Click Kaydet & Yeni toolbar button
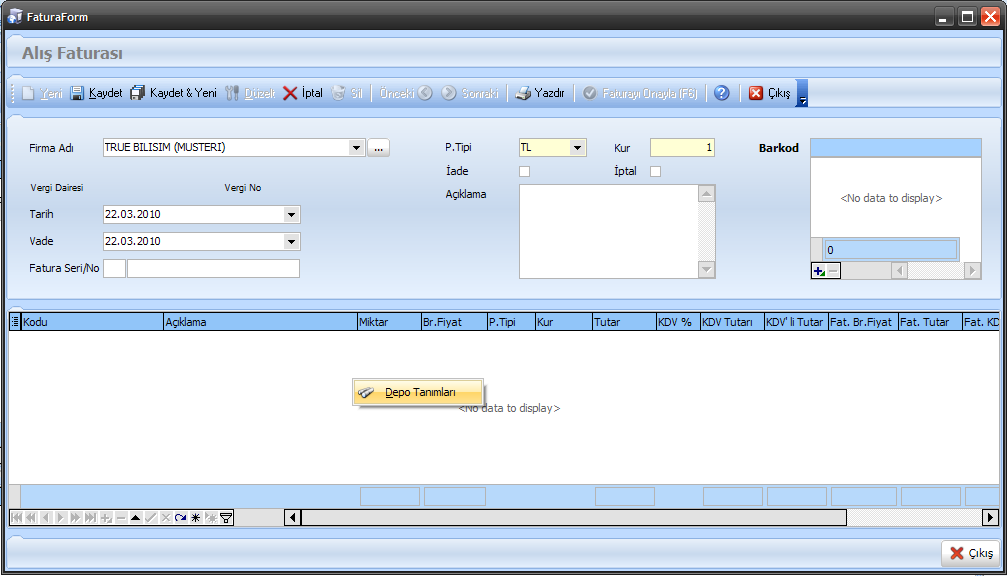 (173, 93)
